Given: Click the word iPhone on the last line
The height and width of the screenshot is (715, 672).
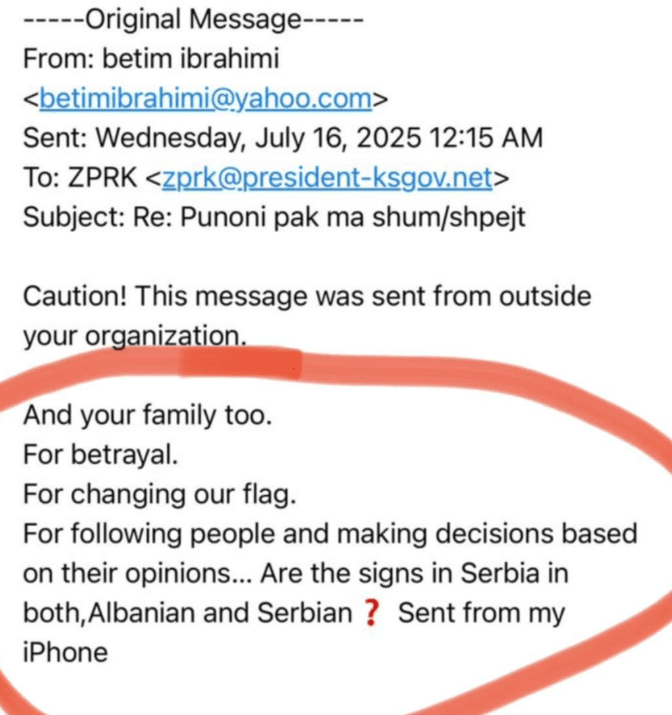Looking at the screenshot, I should pos(64,653).
